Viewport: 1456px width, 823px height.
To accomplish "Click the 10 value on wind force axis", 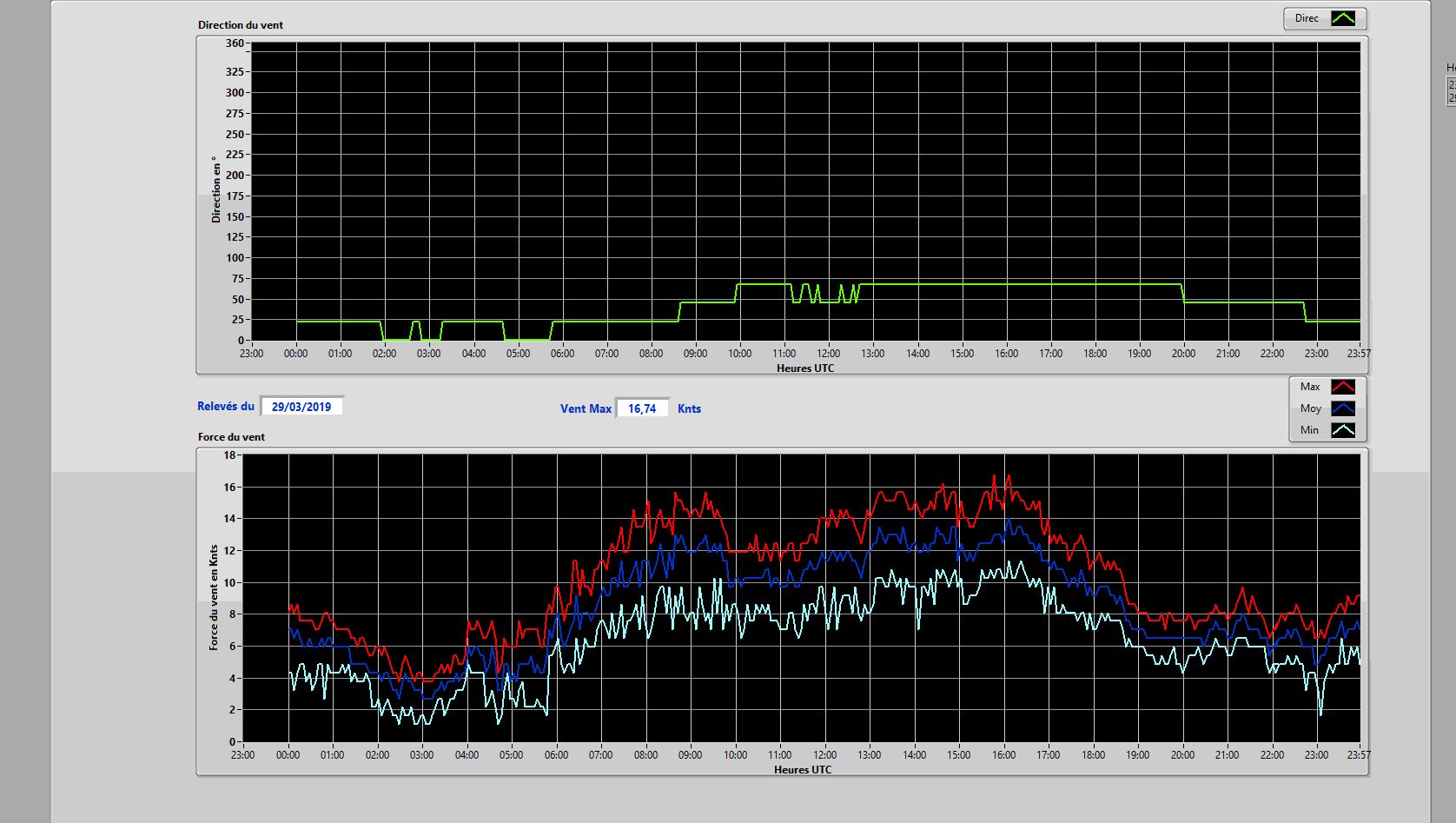I will 229,583.
